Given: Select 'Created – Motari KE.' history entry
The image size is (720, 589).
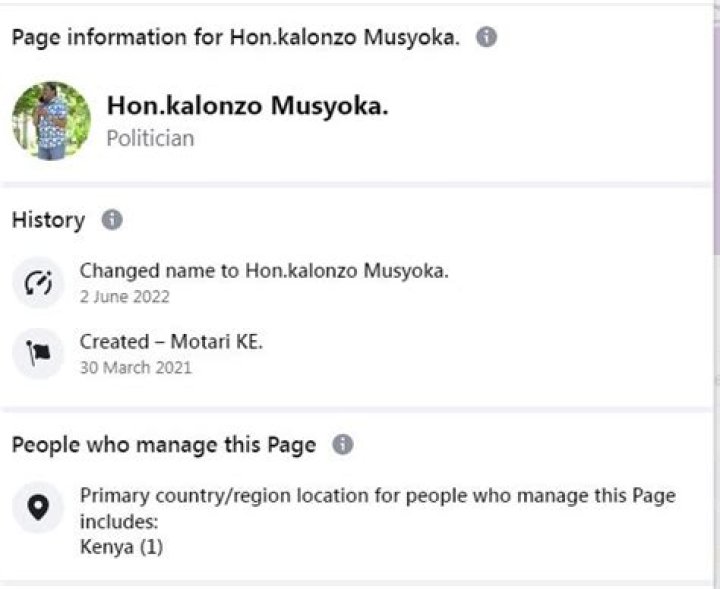Looking at the screenshot, I should point(171,342).
